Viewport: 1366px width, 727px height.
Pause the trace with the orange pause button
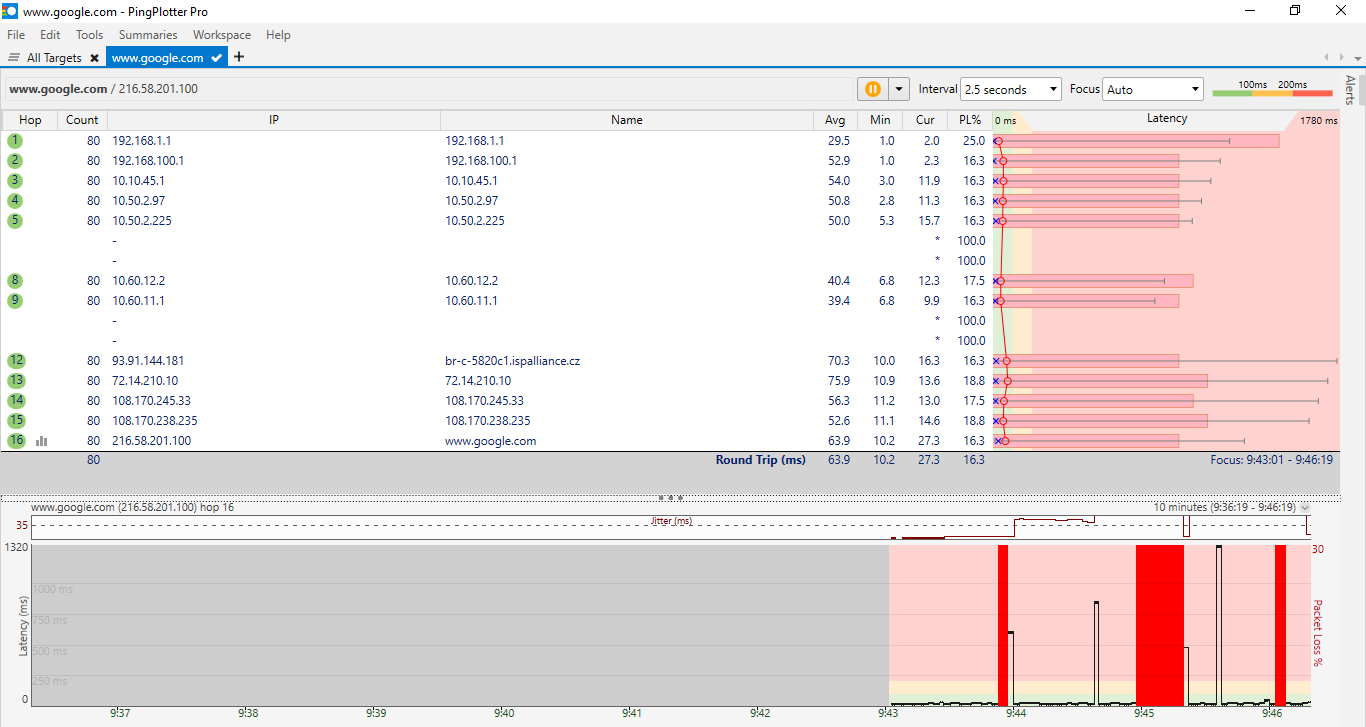pos(872,89)
